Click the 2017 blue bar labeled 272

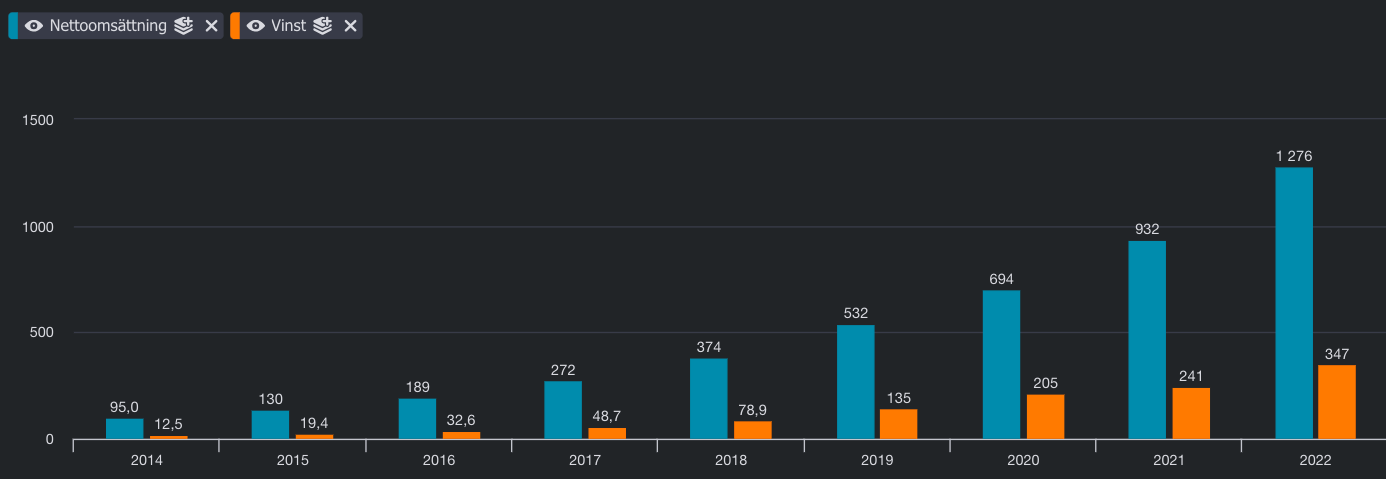coord(563,410)
